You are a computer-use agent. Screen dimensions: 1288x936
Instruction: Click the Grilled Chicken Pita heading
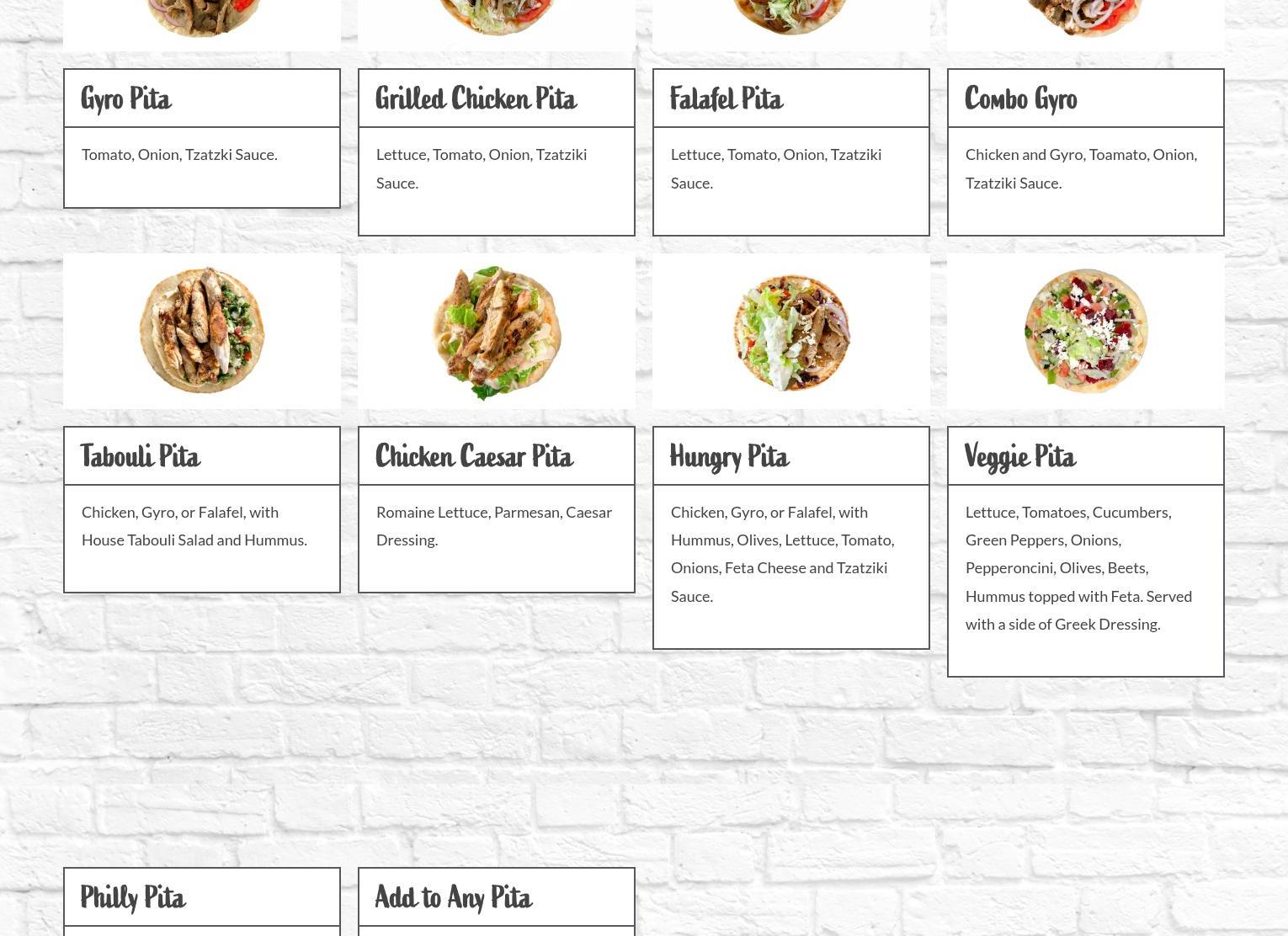point(476,99)
